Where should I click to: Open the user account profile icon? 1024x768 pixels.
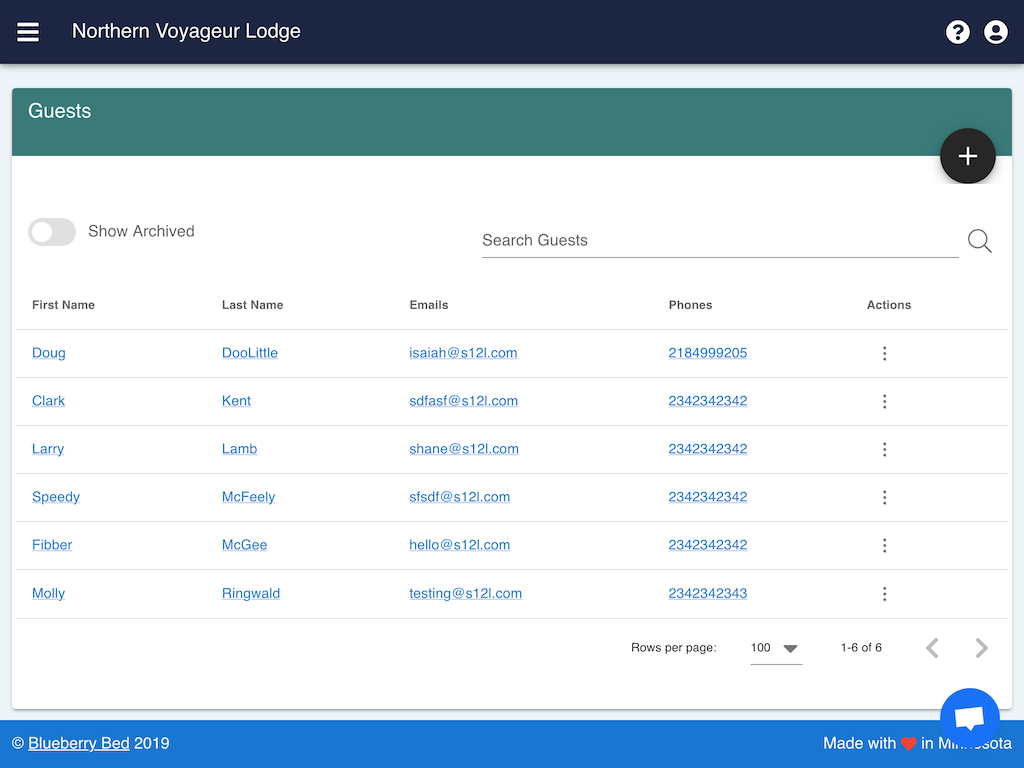point(995,32)
